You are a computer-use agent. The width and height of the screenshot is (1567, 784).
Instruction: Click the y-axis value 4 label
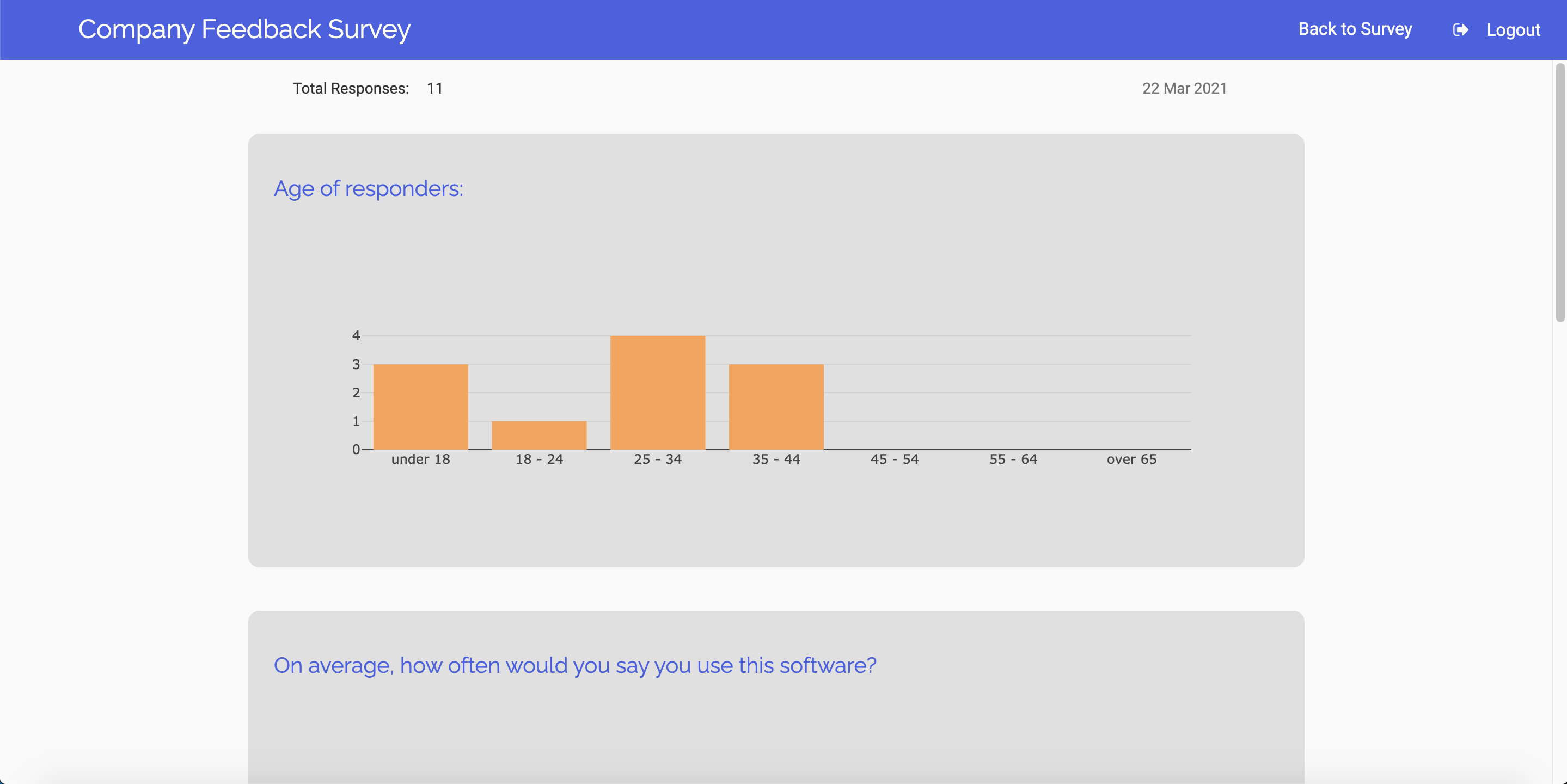pos(356,336)
